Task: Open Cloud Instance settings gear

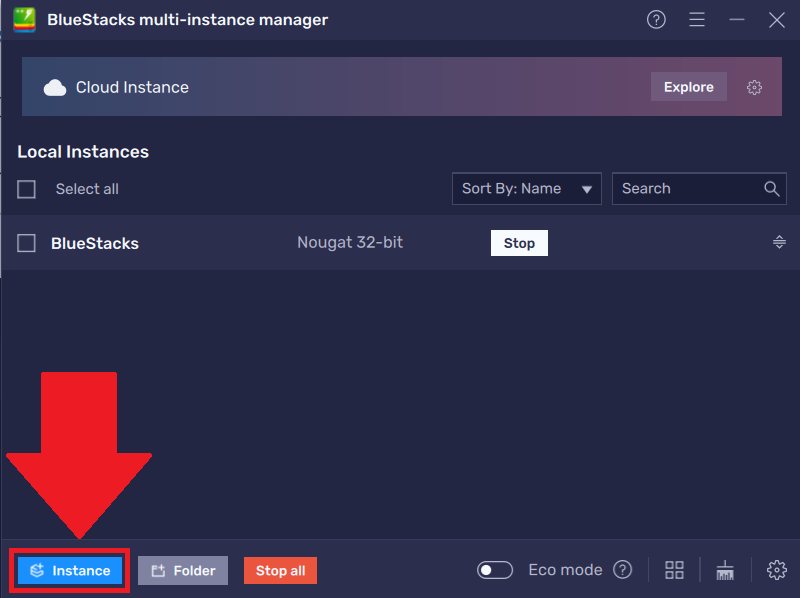Action: [754, 87]
